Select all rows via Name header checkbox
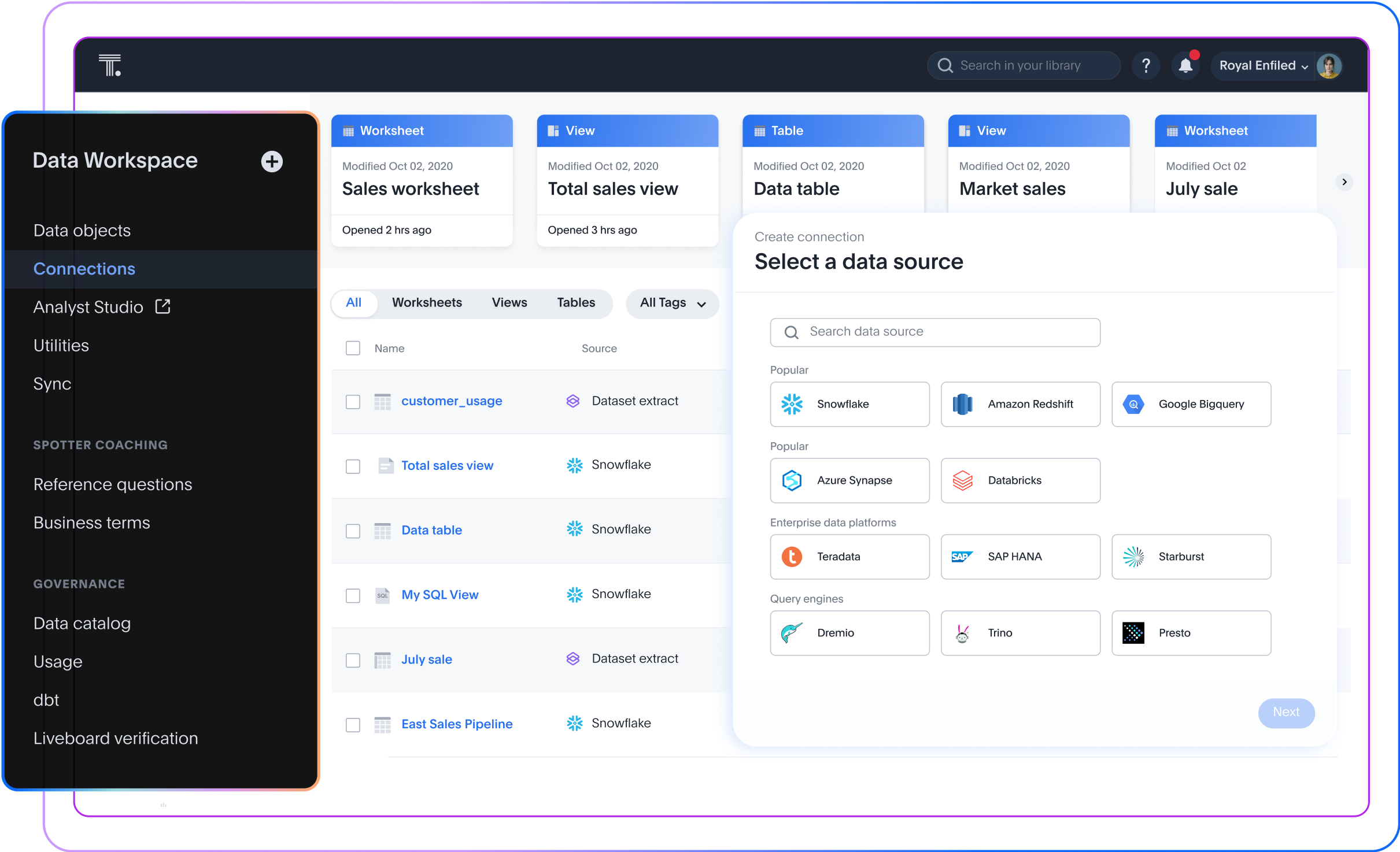 pos(353,348)
